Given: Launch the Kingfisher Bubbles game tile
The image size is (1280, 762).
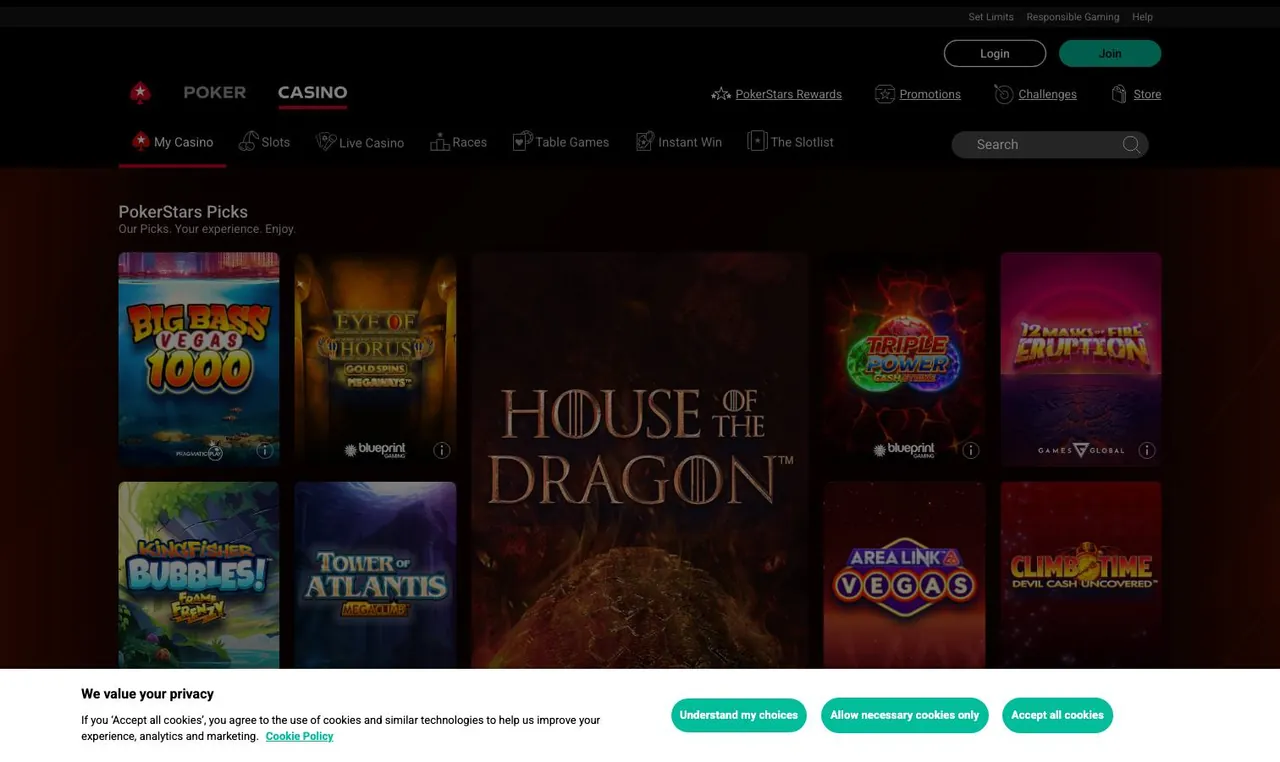Looking at the screenshot, I should click(199, 575).
